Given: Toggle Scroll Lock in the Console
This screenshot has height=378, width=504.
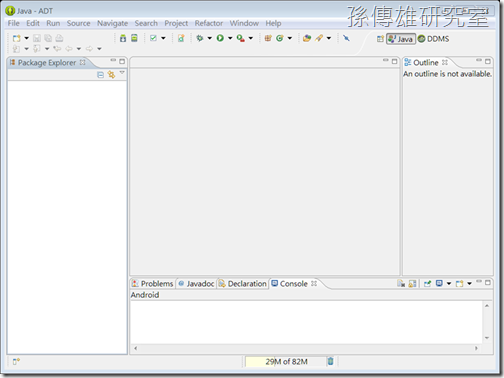Looking at the screenshot, I should tap(412, 284).
